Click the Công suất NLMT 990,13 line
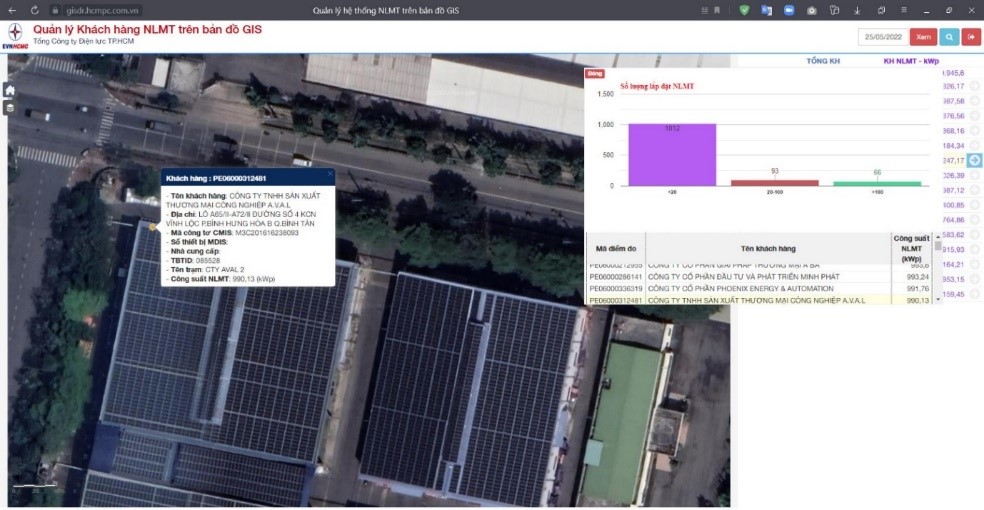Viewport: 984px width, 510px height. (x=221, y=279)
